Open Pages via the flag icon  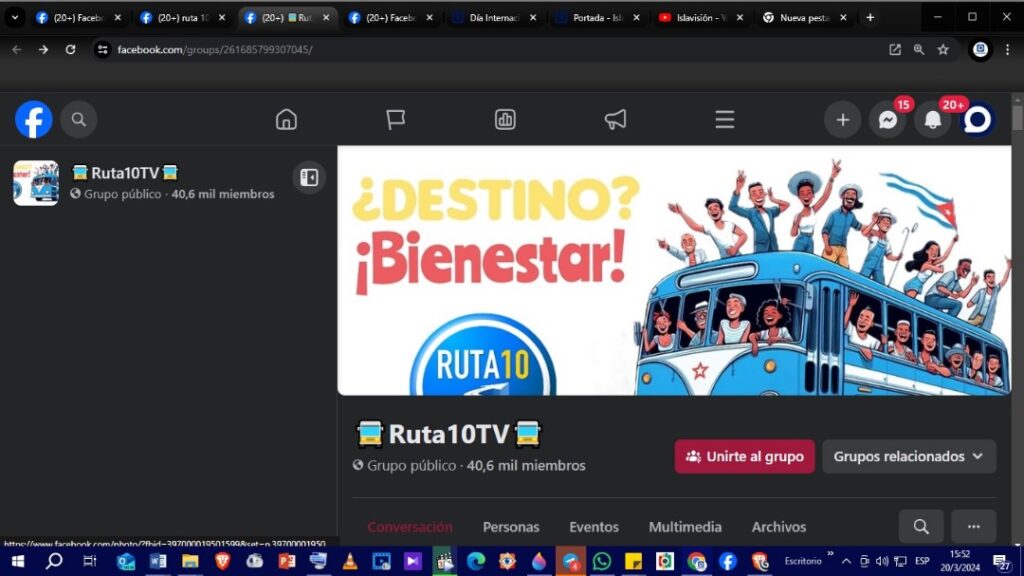tap(395, 120)
